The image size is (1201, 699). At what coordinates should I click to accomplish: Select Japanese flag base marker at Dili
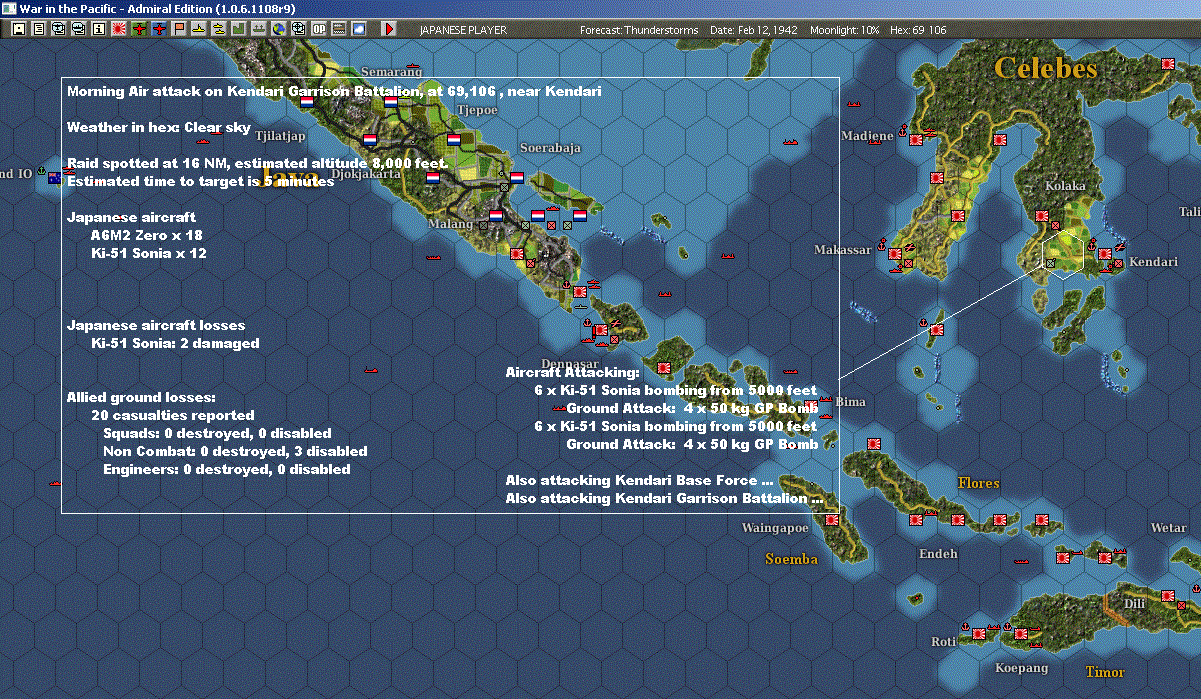point(1167,596)
